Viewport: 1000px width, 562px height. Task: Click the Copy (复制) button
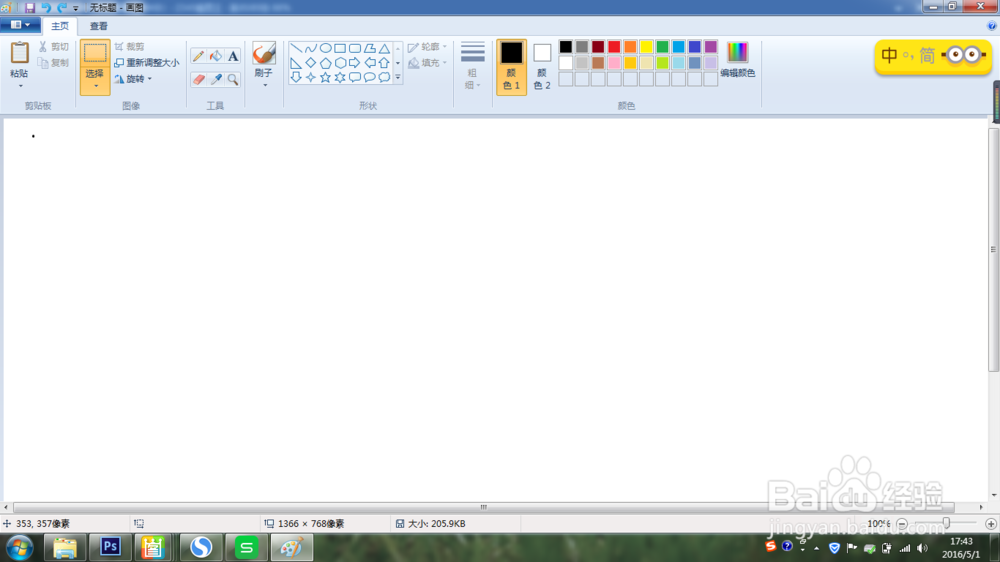(53, 63)
